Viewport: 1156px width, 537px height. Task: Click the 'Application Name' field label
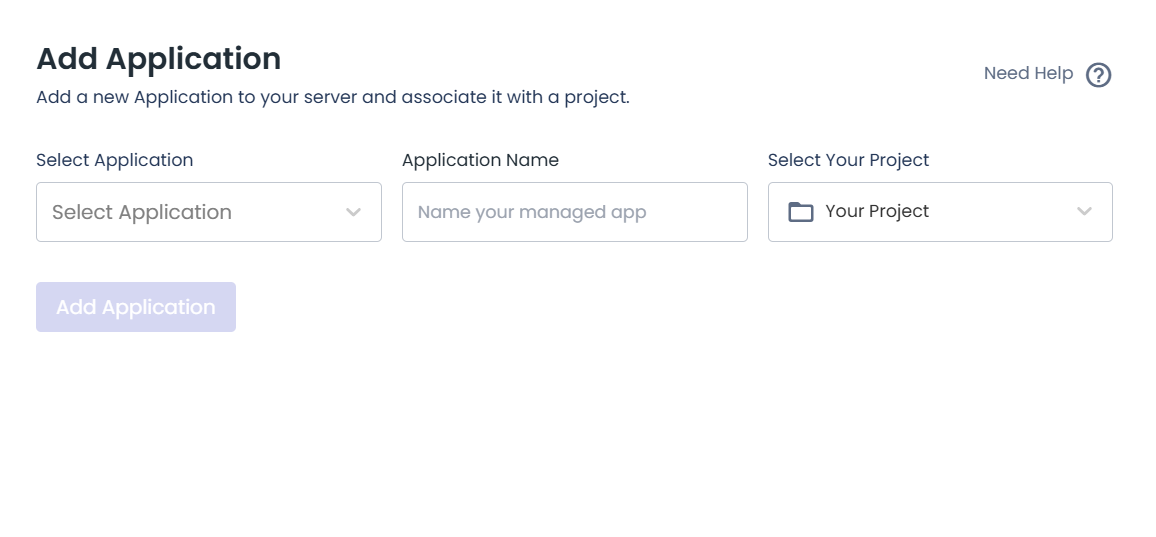pyautogui.click(x=481, y=160)
